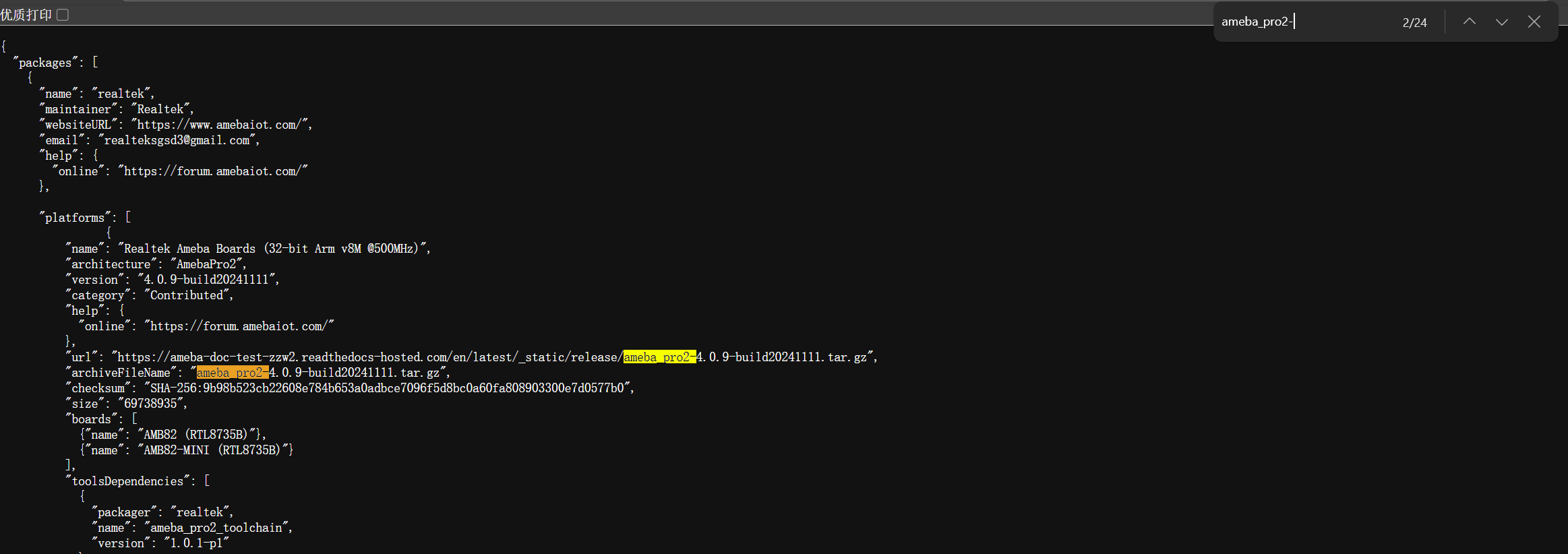
Task: Click the 2/24 match counter
Action: coord(1414,22)
